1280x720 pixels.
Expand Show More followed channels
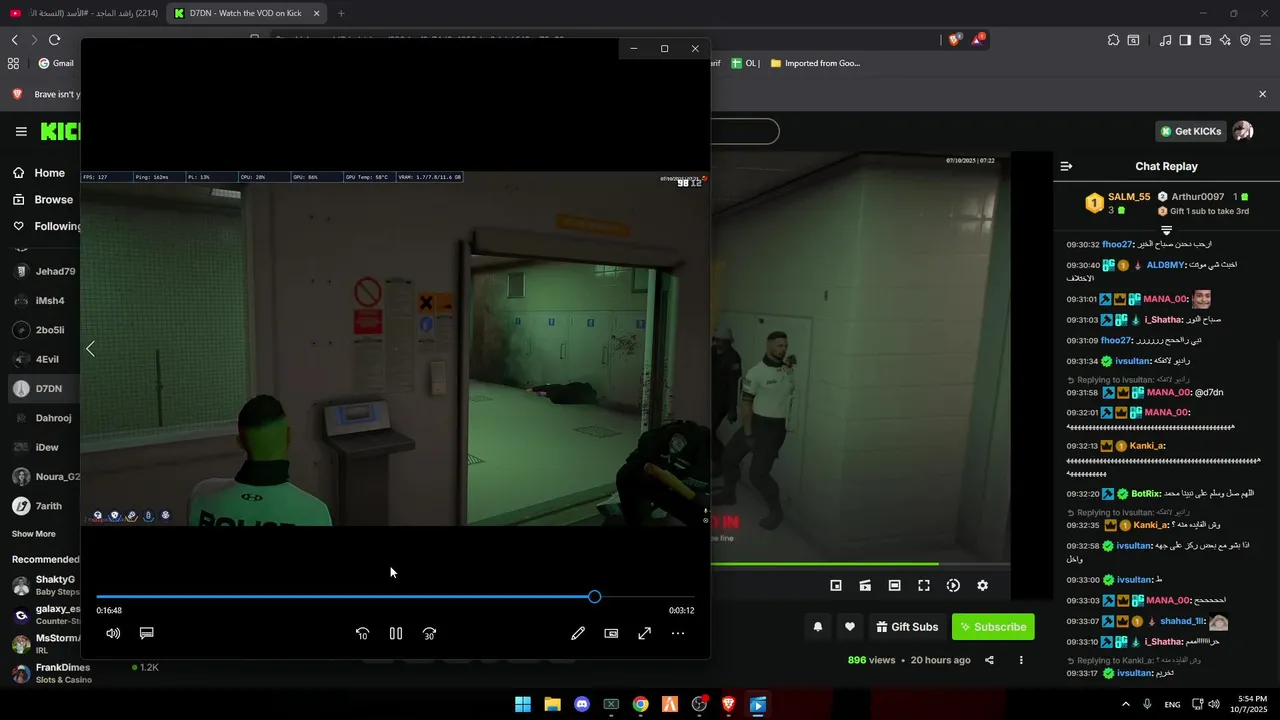tap(33, 534)
